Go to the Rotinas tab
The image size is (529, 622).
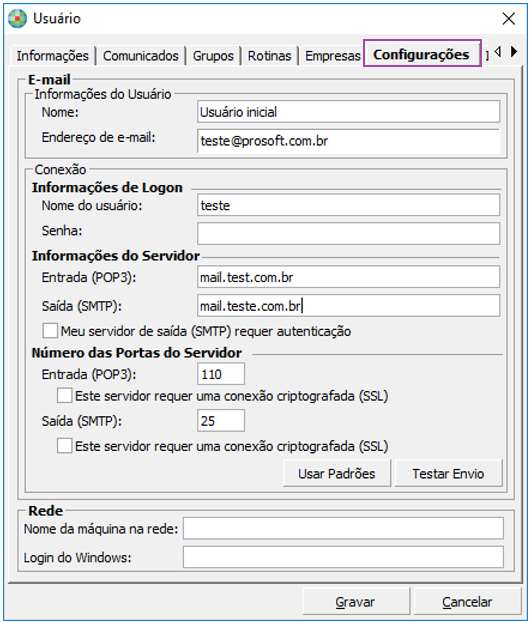(x=269, y=56)
